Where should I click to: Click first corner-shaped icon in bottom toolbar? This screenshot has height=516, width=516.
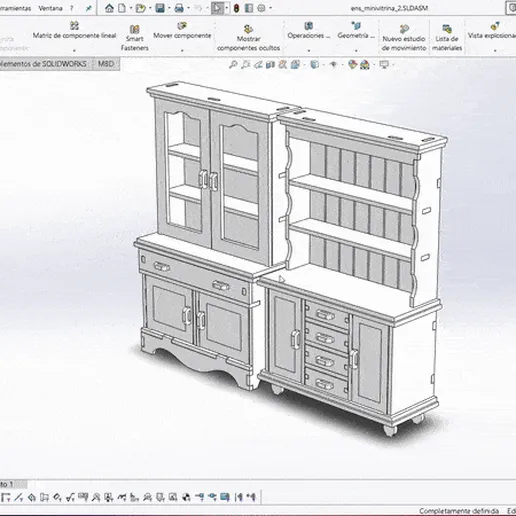5,498
